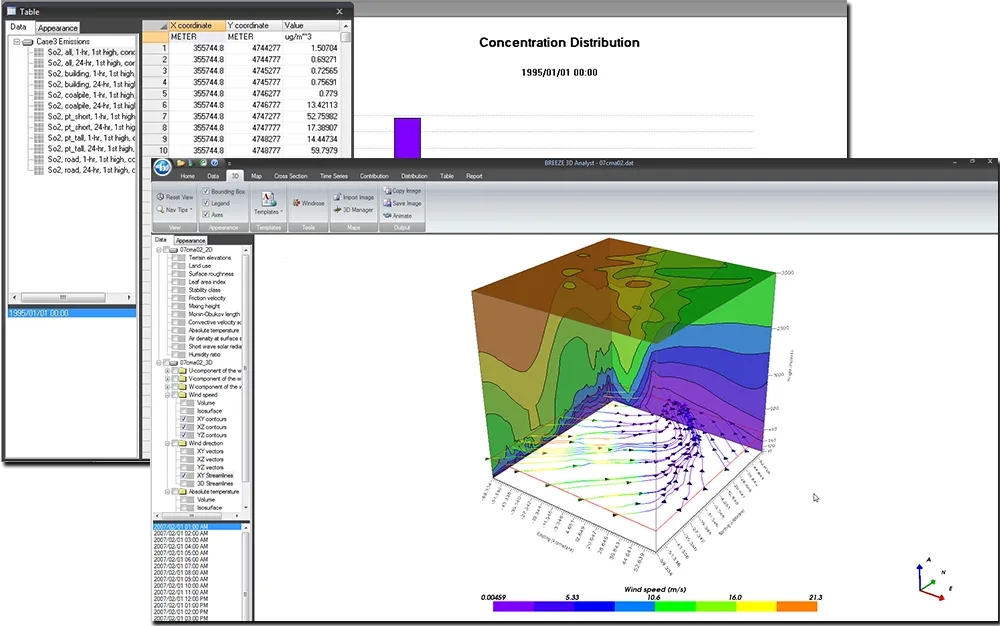Open the Time Series ribbon tab
The width and height of the screenshot is (1000, 626).
point(333,176)
